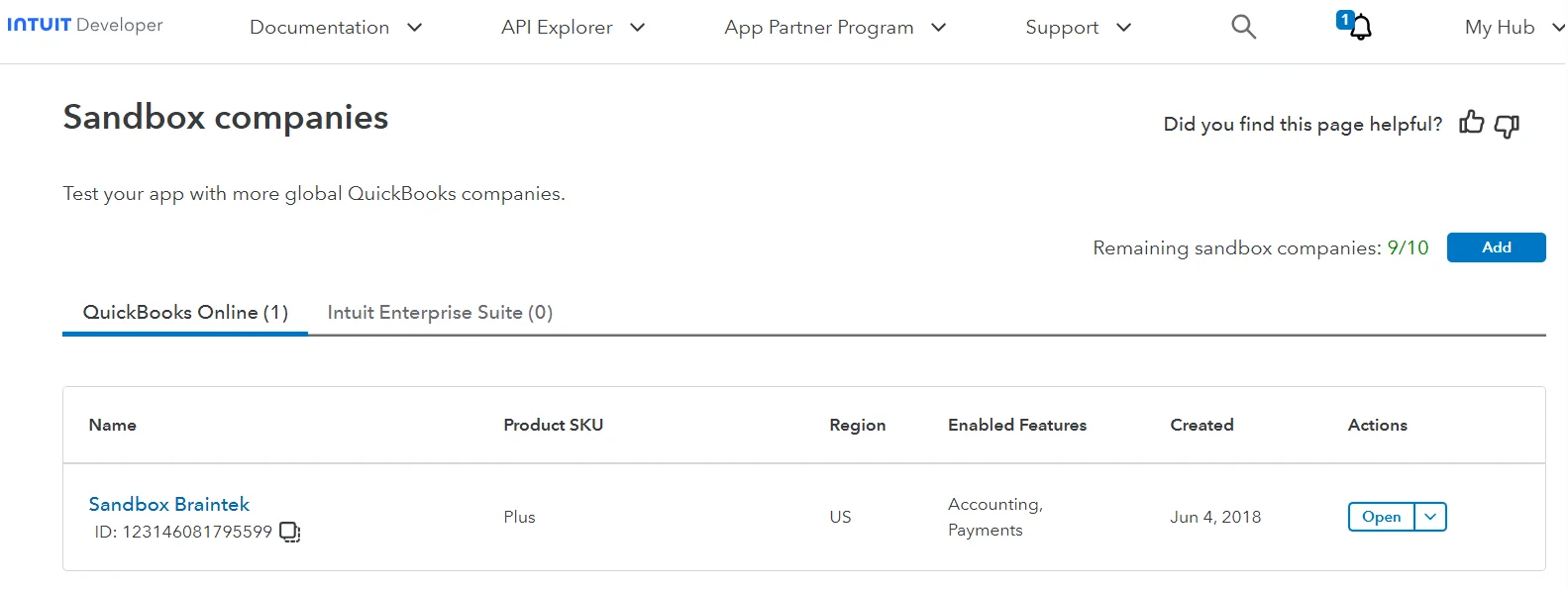Give thumbs up for page helpfulness
The height and width of the screenshot is (589, 1568).
[1472, 123]
